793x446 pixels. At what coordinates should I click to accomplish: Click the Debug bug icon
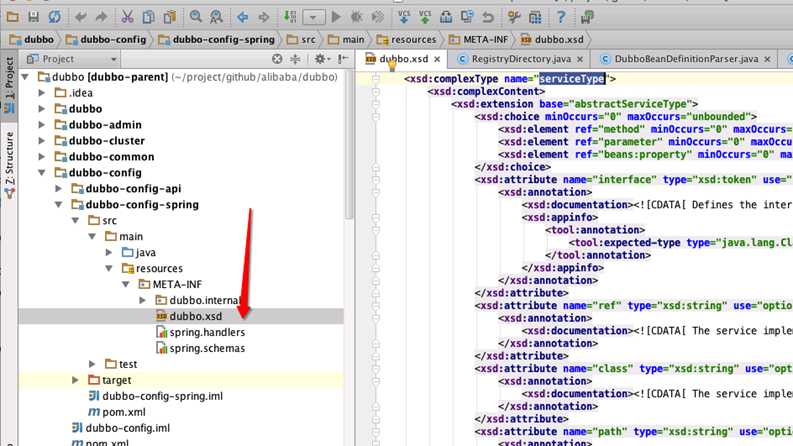tap(357, 17)
